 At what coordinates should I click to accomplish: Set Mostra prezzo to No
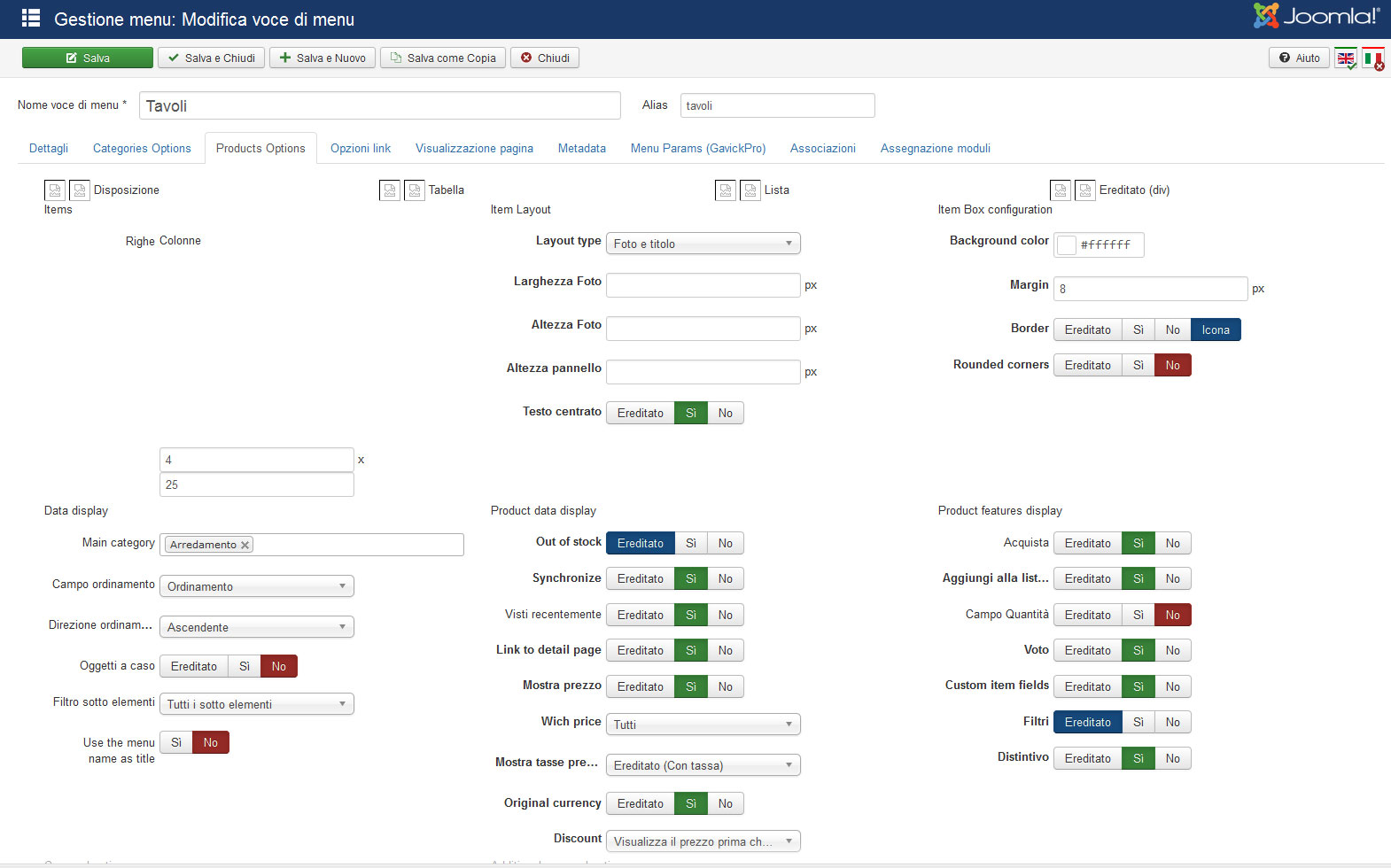point(726,686)
